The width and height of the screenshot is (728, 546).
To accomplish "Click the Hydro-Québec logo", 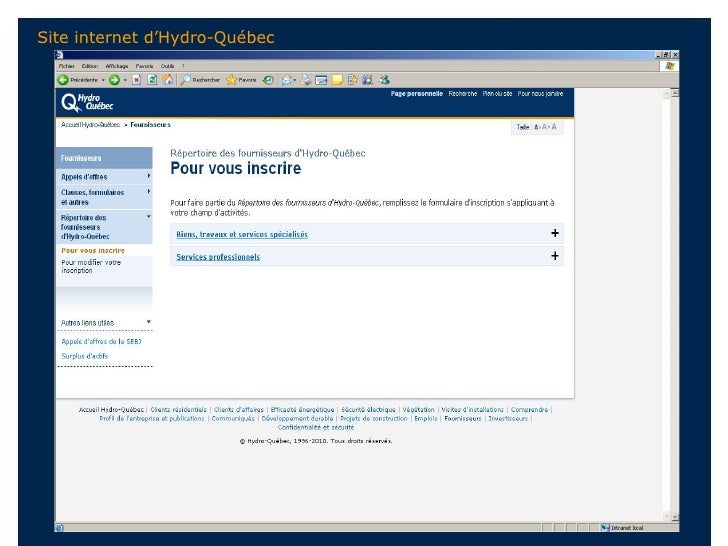I will pyautogui.click(x=87, y=102).
